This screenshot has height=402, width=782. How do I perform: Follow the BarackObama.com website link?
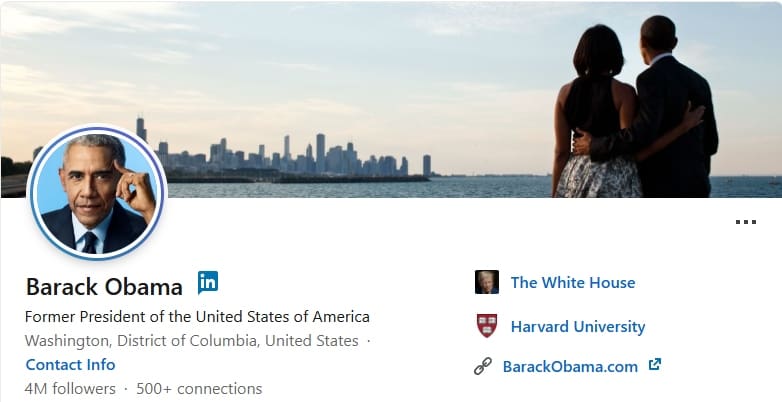pos(570,367)
